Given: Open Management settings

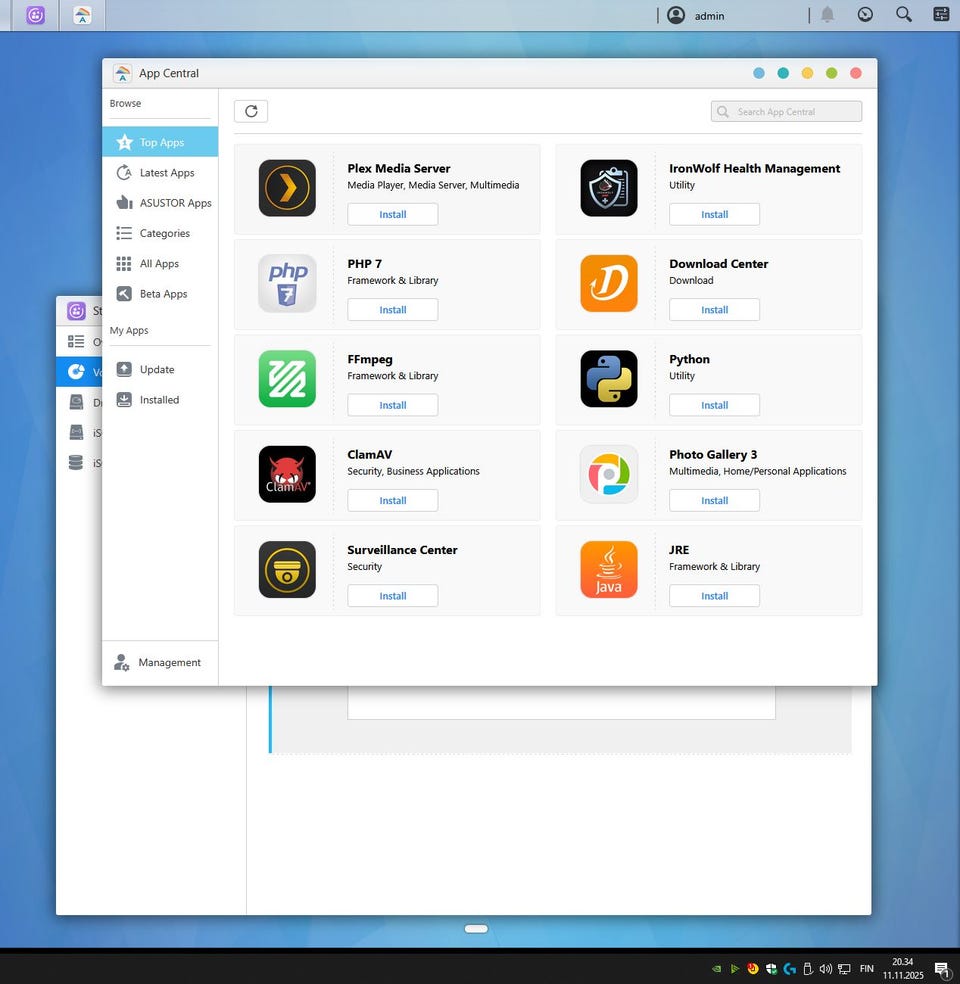Looking at the screenshot, I should (x=160, y=662).
